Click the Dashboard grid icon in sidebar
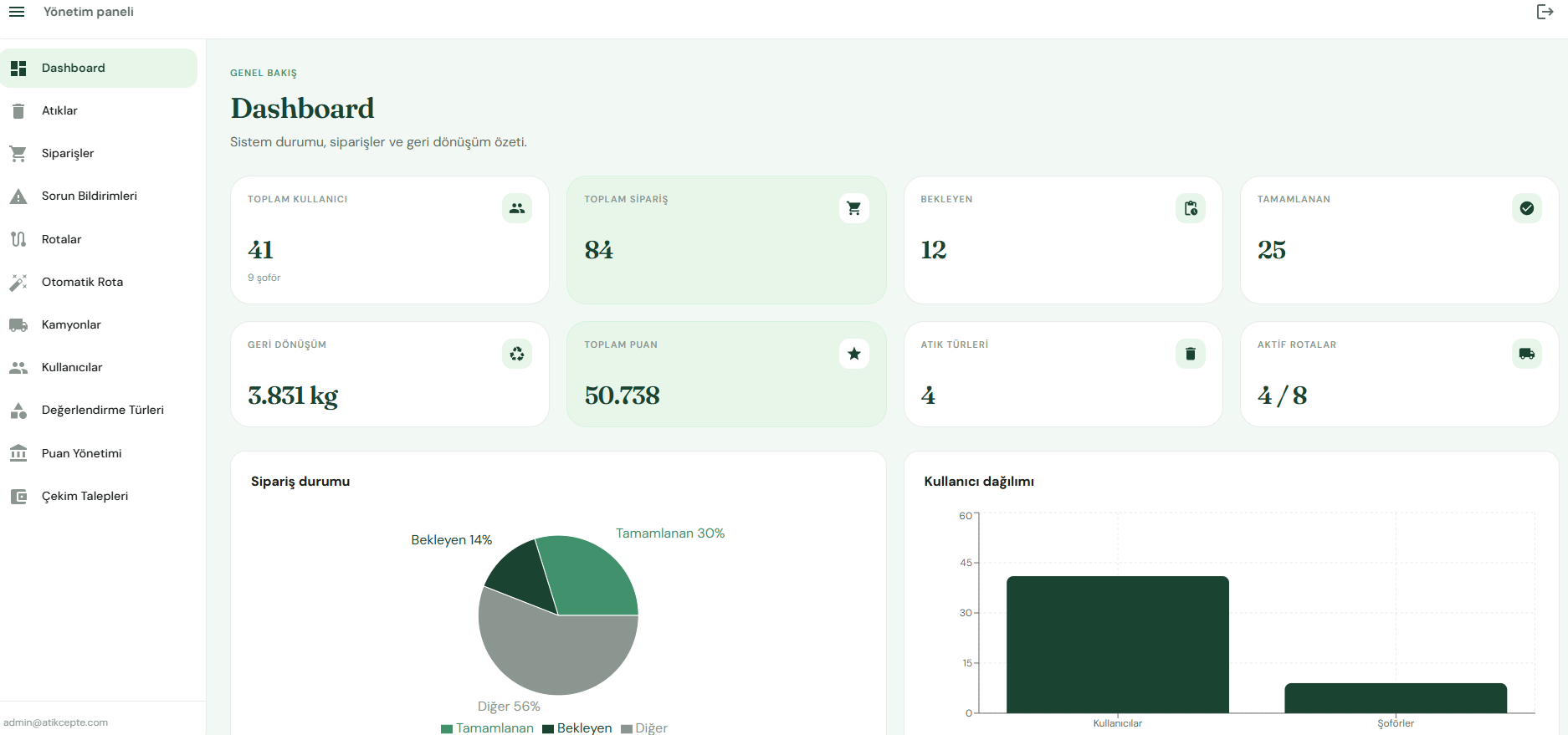The width and height of the screenshot is (1568, 735). pyautogui.click(x=18, y=69)
